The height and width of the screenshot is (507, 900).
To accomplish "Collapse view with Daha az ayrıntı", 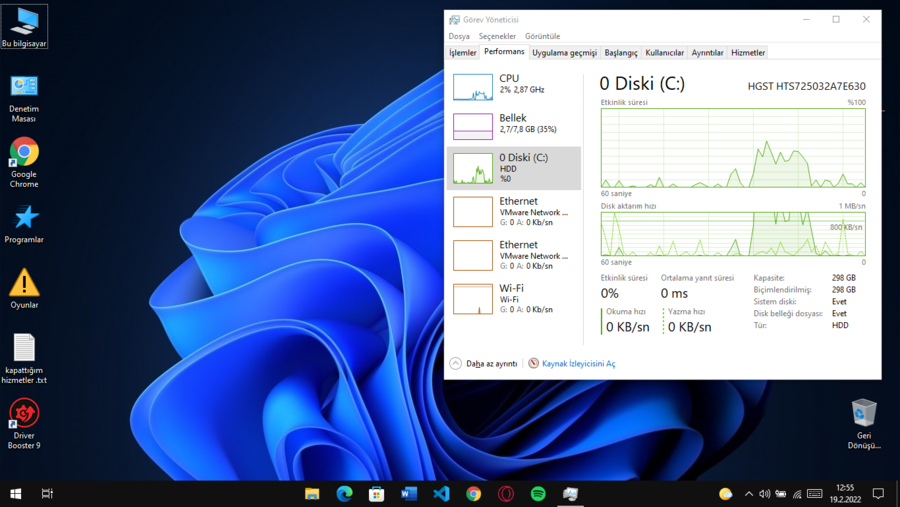I will 483,363.
